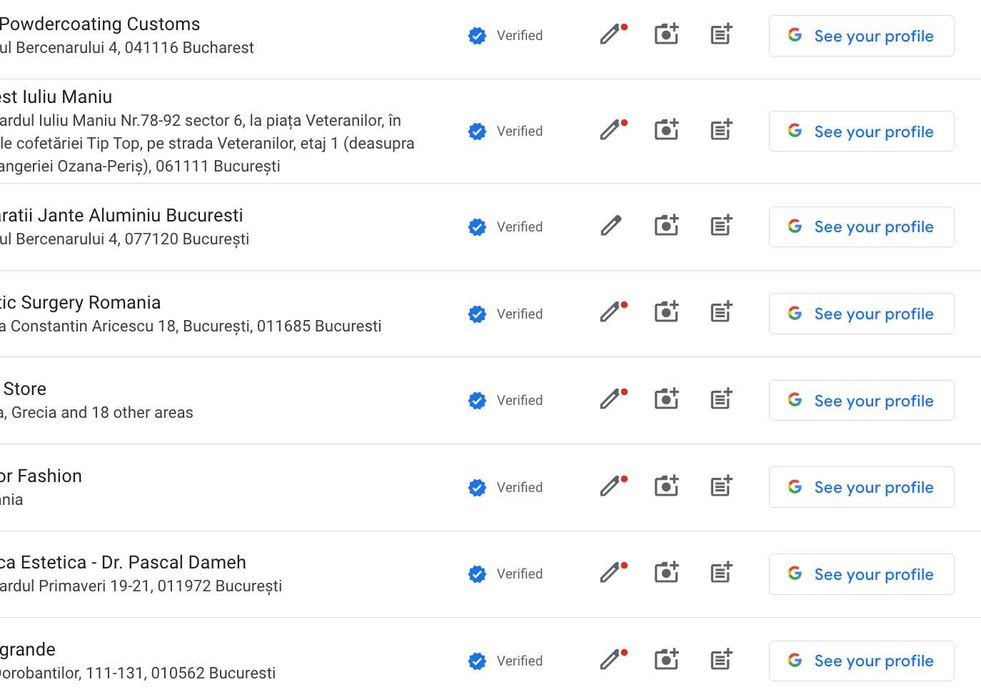The width and height of the screenshot is (981, 700).
Task: Create post for Dr. Pascal Dameh listing
Action: [721, 574]
